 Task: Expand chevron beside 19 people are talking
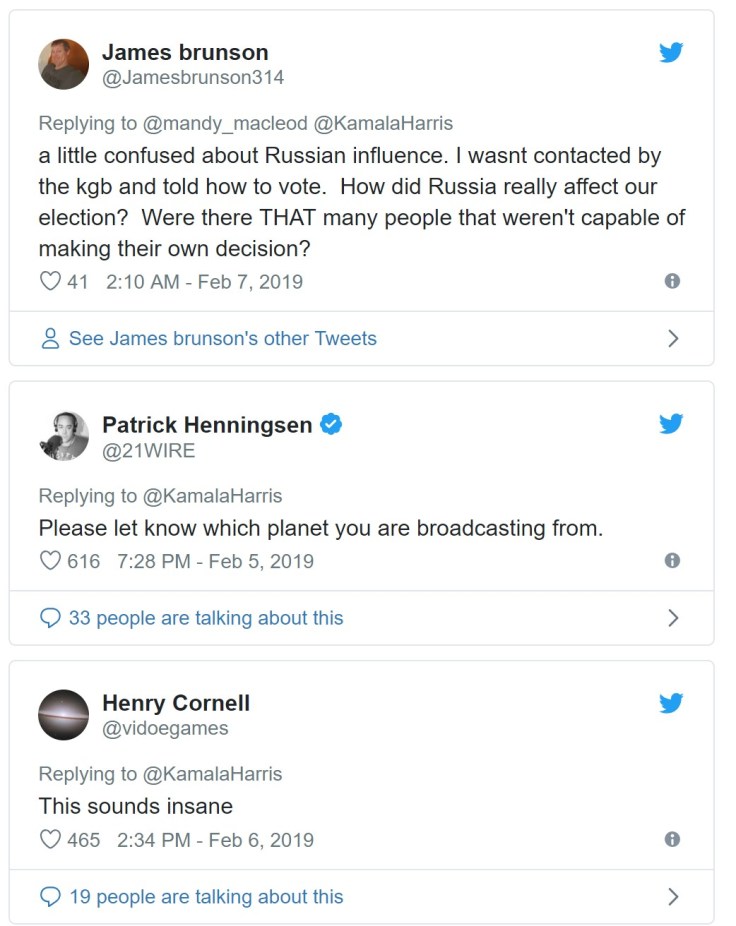(x=673, y=897)
